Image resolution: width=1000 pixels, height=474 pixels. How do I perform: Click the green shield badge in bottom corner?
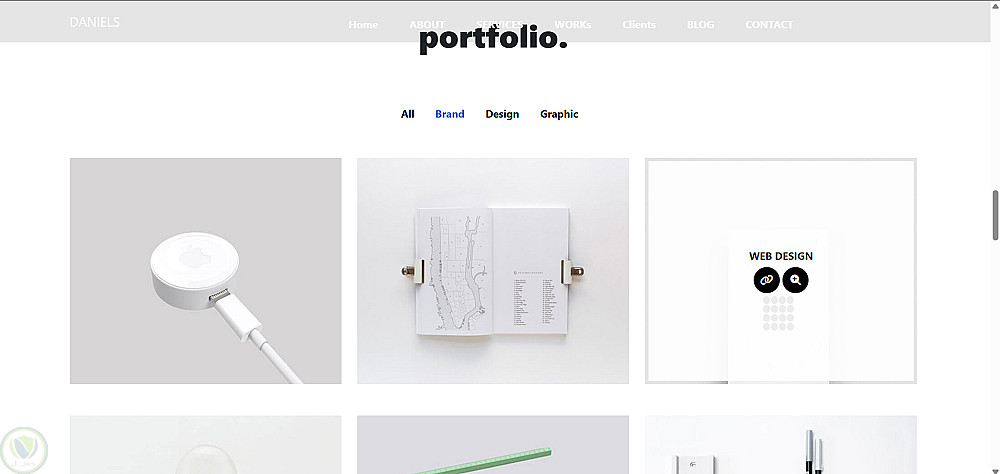coord(24,450)
